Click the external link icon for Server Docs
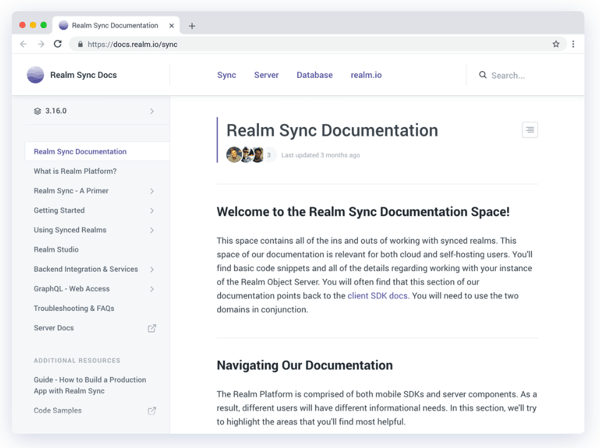 click(152, 328)
